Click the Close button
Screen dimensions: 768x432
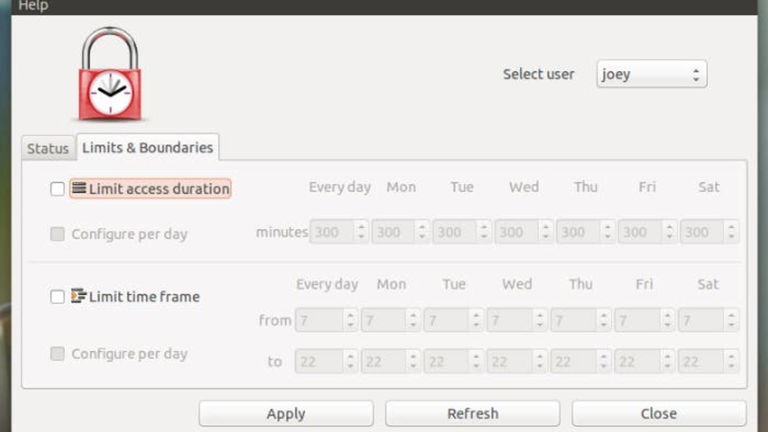point(658,413)
